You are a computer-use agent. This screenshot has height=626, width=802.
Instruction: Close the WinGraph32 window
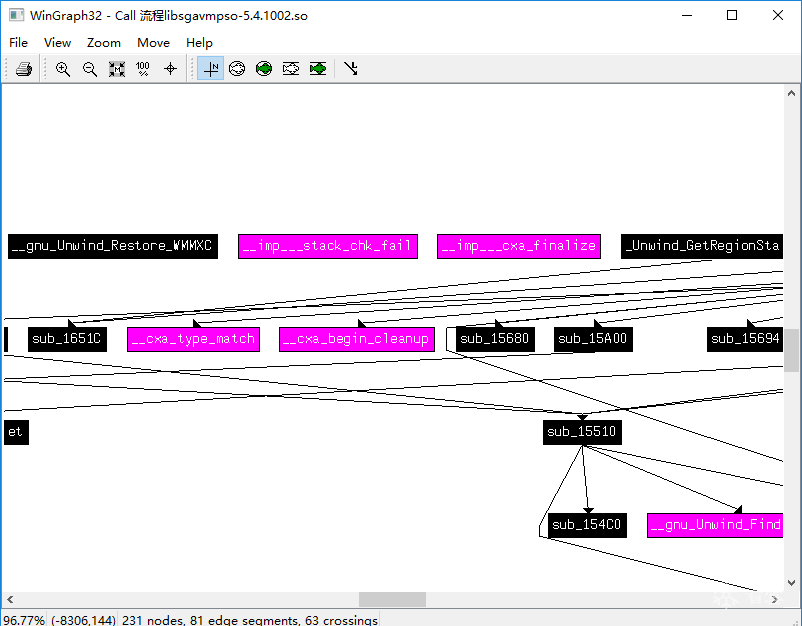coord(777,15)
